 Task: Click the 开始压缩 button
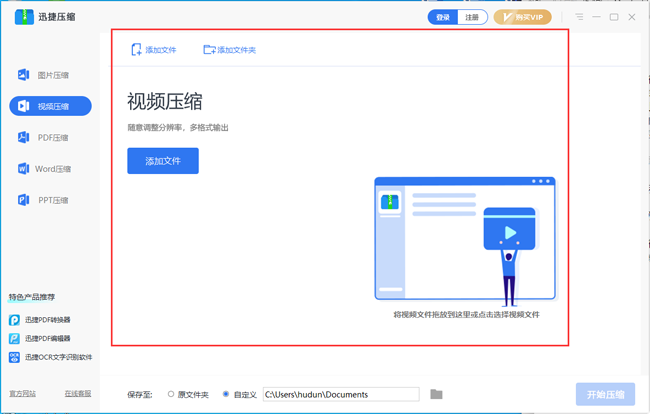tap(605, 395)
